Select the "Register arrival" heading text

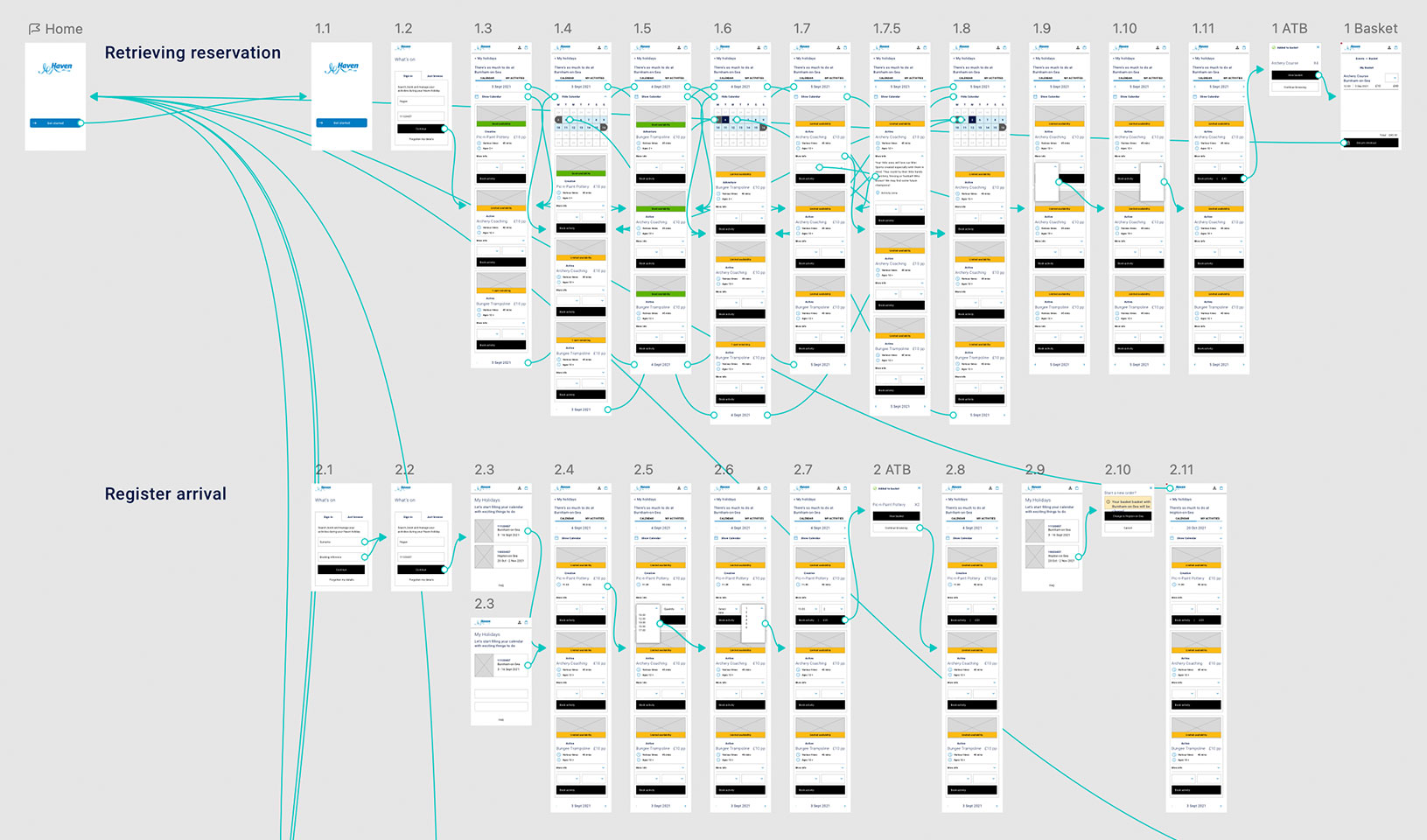(165, 493)
